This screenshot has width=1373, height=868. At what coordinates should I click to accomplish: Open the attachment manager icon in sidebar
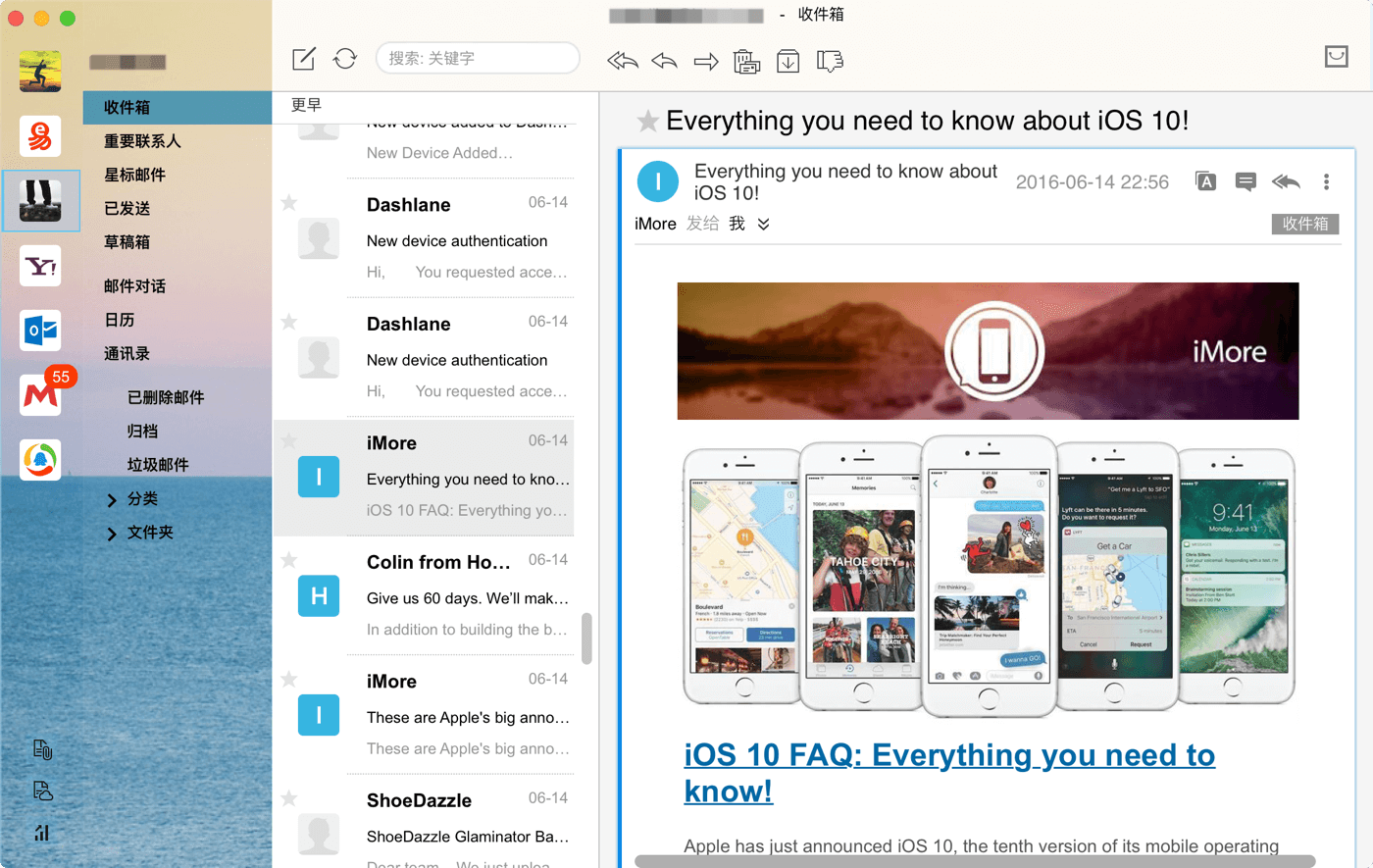pyautogui.click(x=42, y=750)
